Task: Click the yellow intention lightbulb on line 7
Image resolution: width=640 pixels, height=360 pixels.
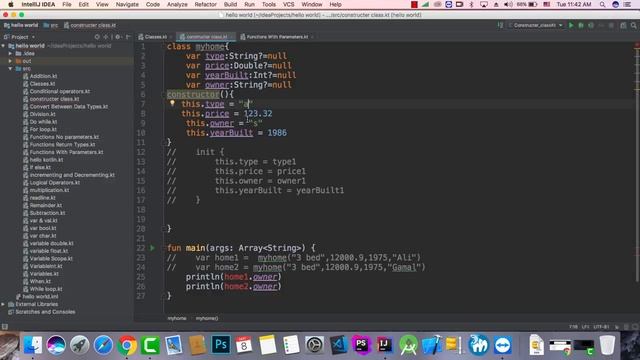Action: coord(172,103)
